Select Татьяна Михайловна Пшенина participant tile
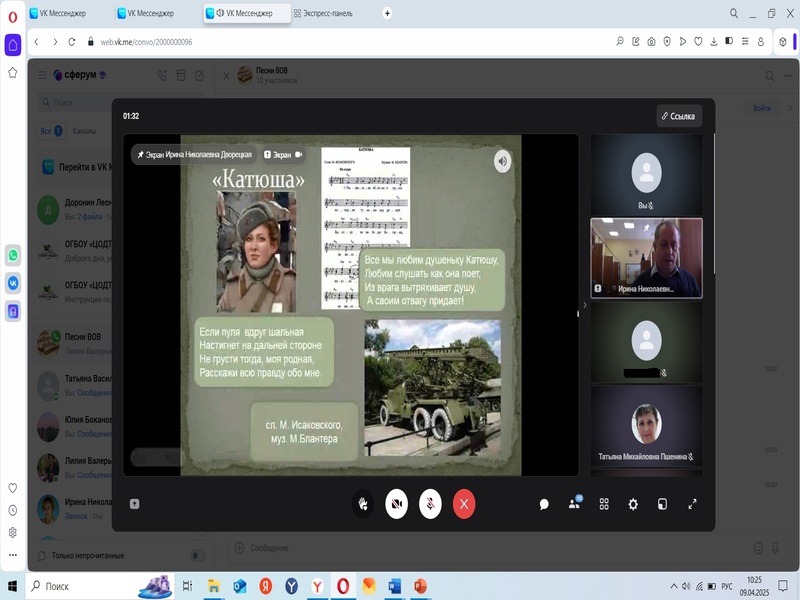 pyautogui.click(x=646, y=426)
